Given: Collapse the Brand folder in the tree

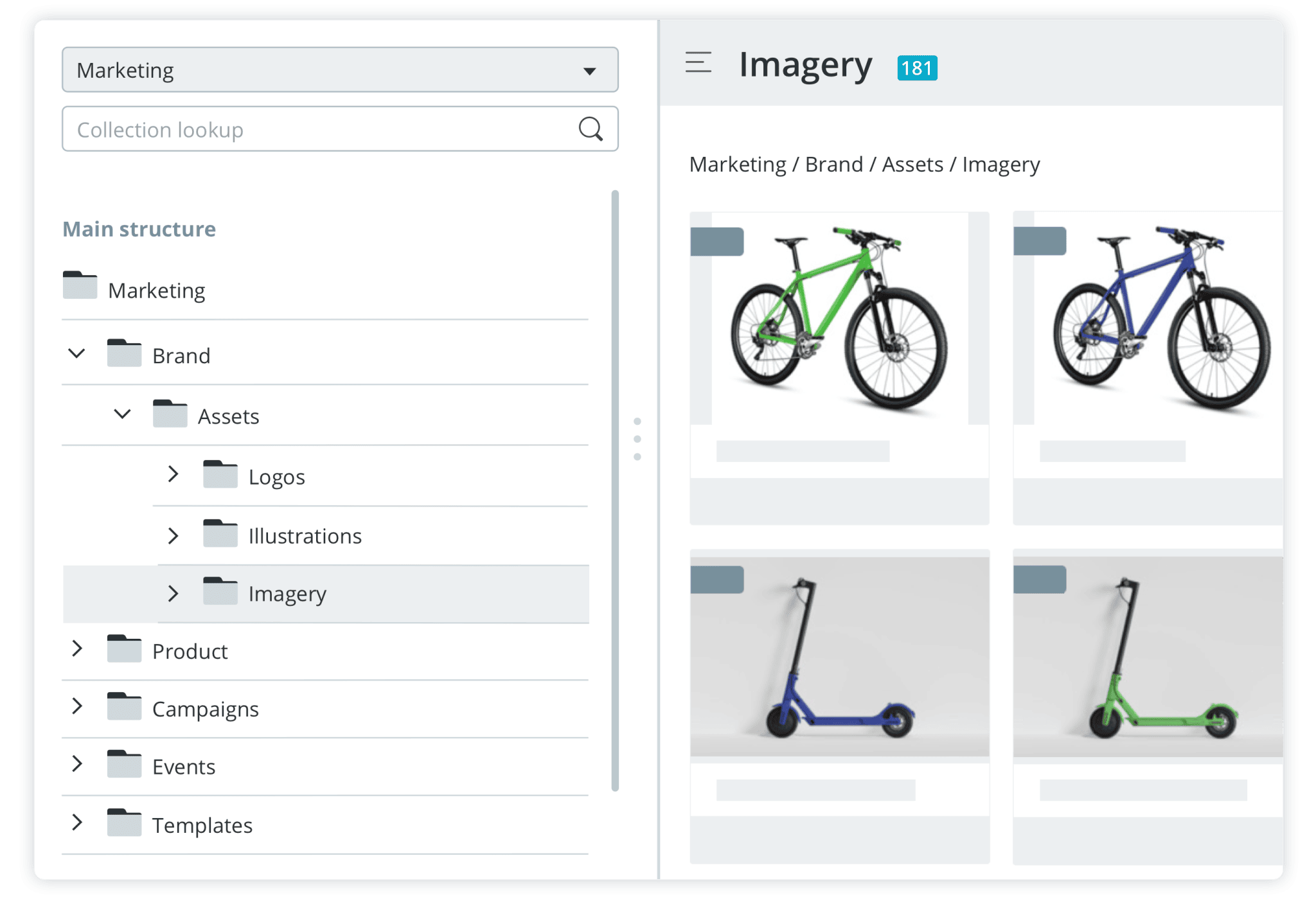Looking at the screenshot, I should pos(76,353).
